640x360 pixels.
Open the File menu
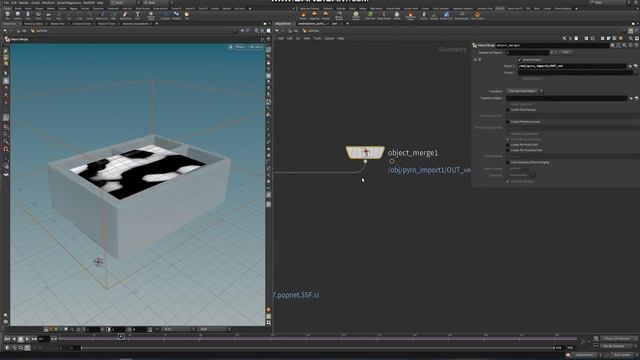[7, 2]
